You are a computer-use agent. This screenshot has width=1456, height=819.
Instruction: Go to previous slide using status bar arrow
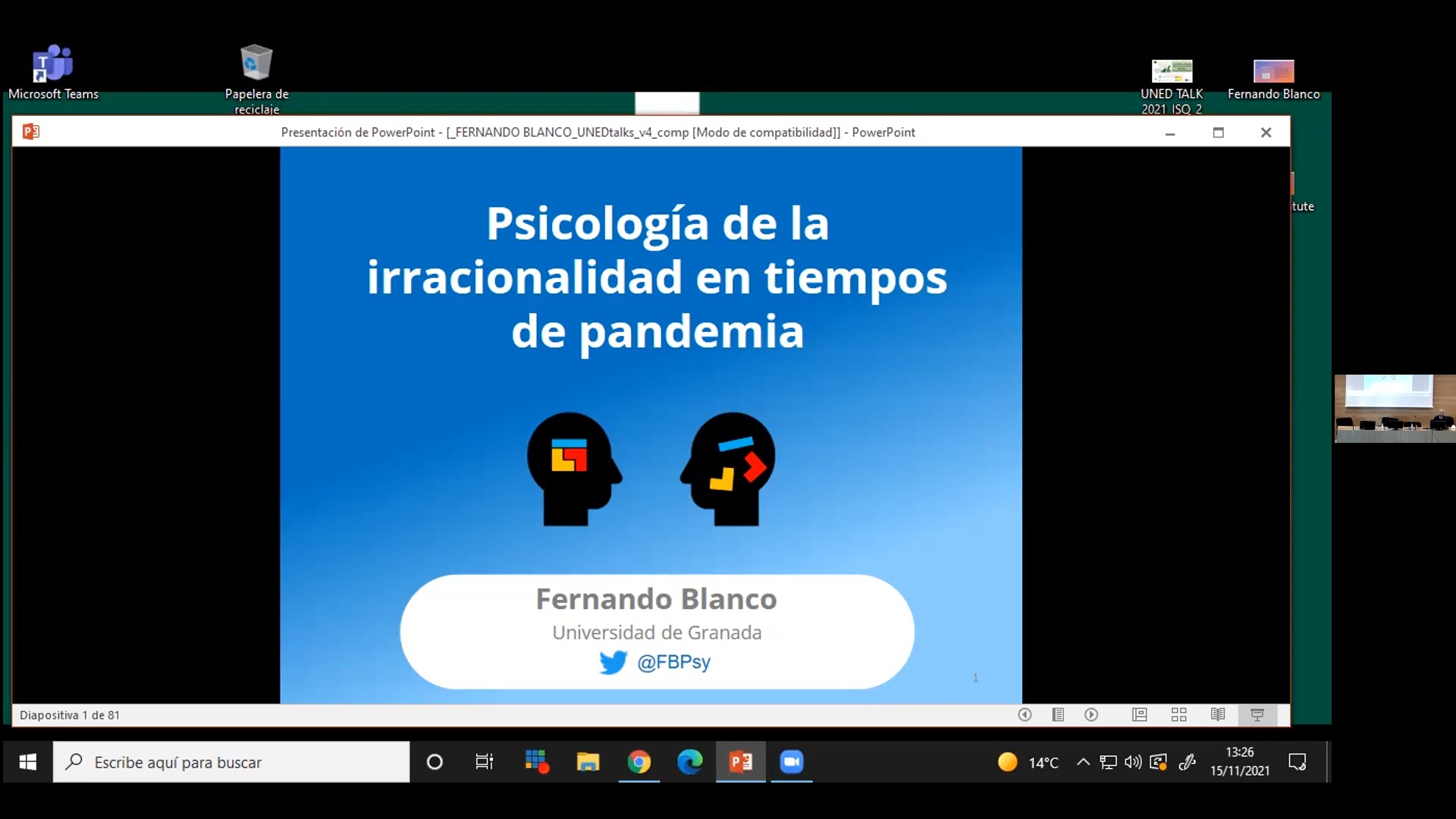pos(1025,714)
